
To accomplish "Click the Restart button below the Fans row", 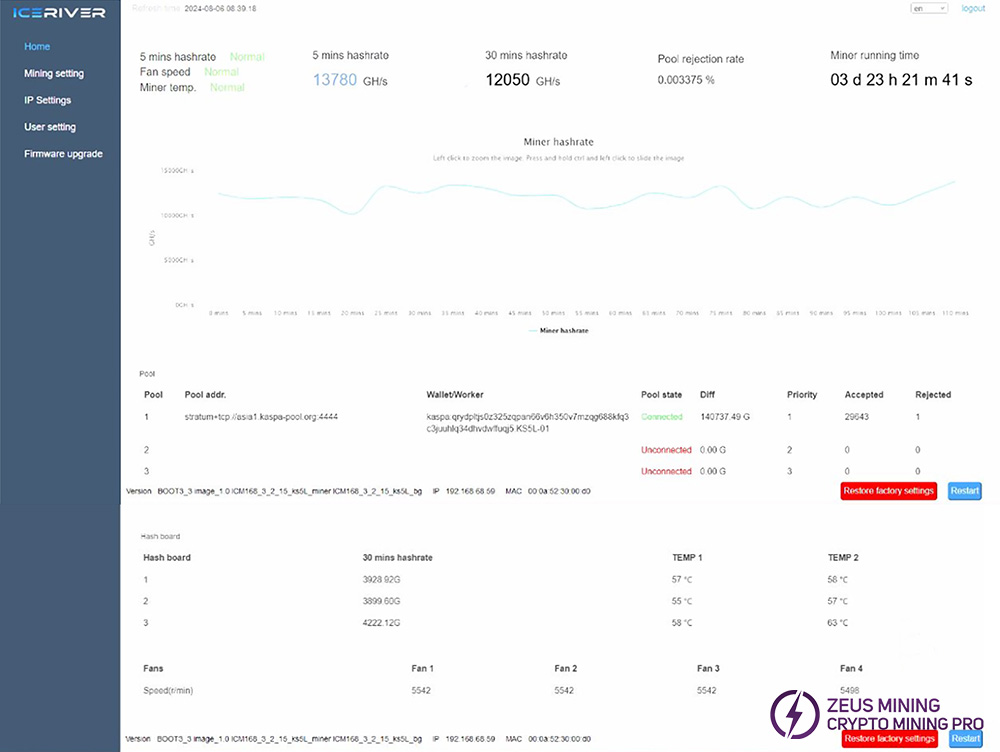I will coord(965,739).
